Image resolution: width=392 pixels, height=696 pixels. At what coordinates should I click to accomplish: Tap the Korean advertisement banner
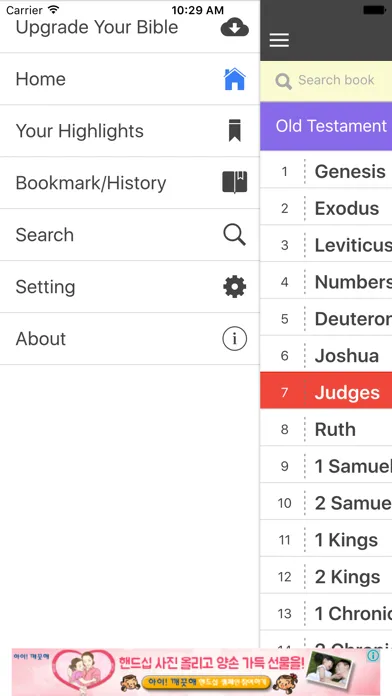click(196, 672)
